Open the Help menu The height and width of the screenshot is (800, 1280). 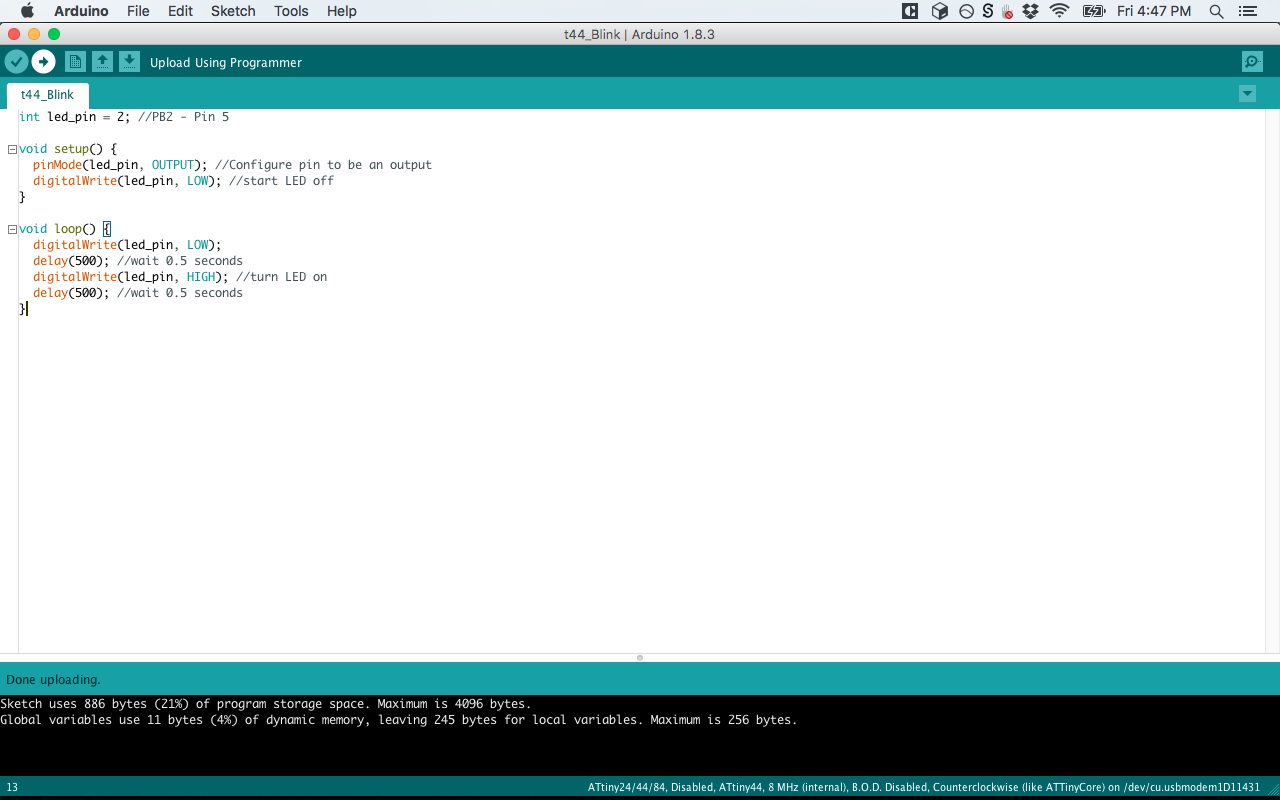click(x=342, y=11)
